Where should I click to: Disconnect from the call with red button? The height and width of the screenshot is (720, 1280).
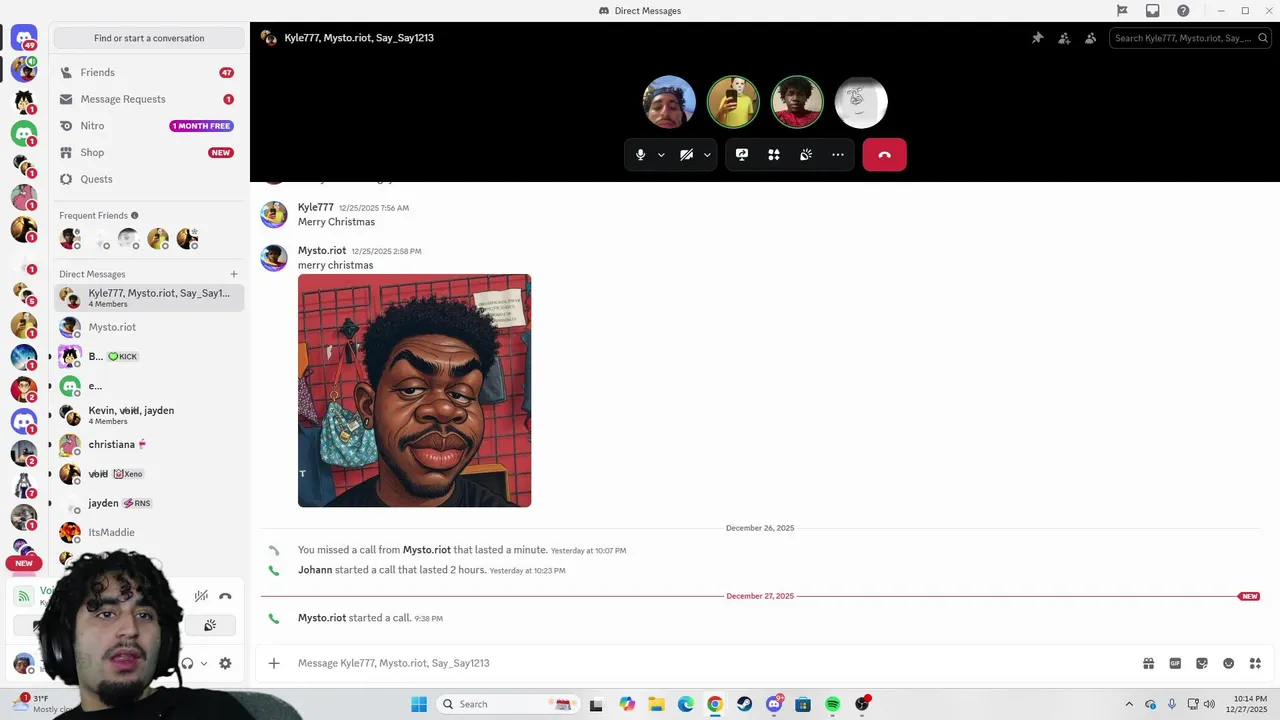[x=884, y=155]
